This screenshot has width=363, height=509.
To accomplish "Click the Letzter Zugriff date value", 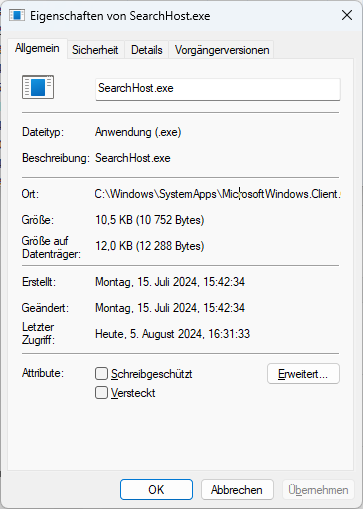I will (x=172, y=334).
